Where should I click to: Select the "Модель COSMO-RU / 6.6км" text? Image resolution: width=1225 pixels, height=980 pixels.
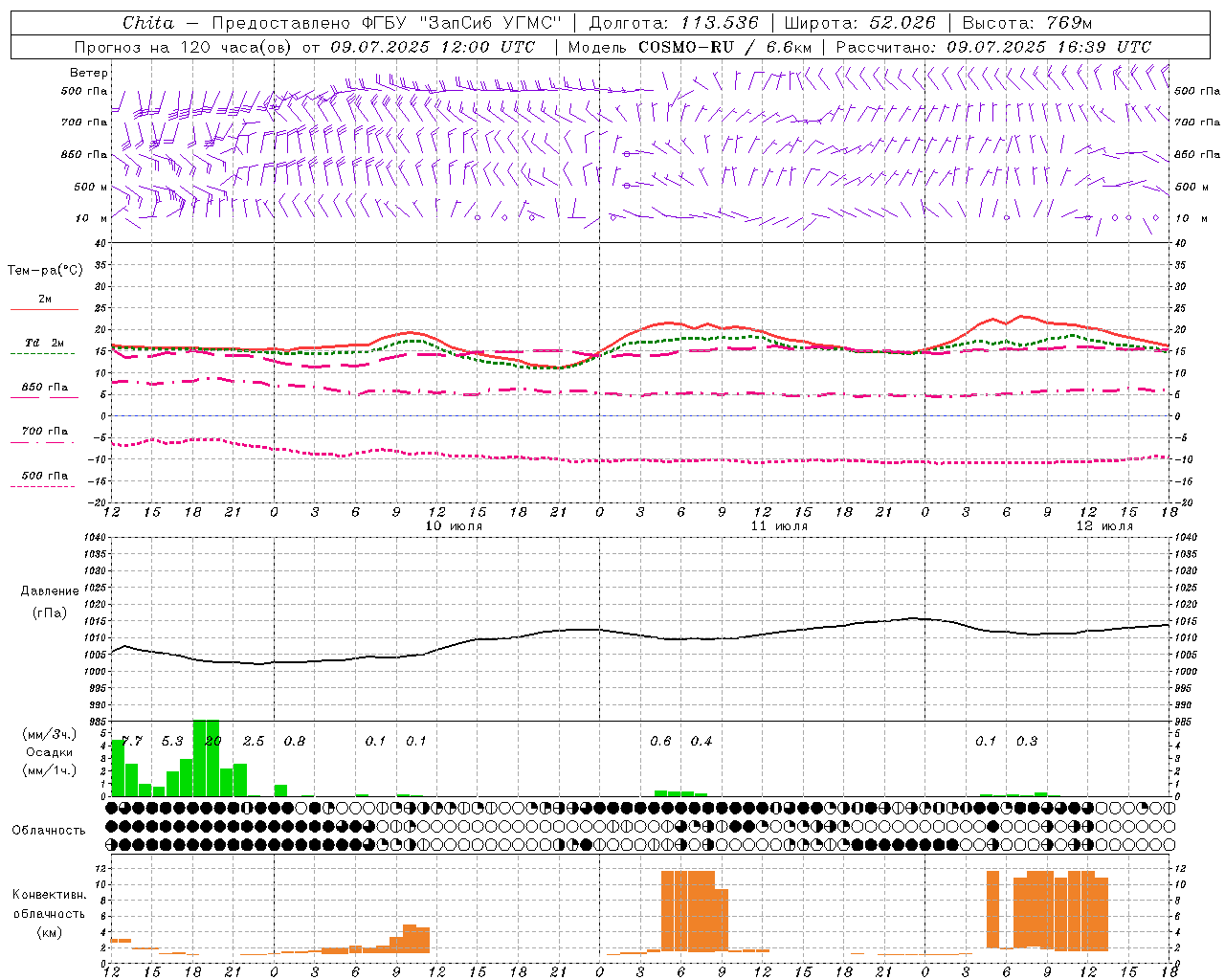(689, 47)
